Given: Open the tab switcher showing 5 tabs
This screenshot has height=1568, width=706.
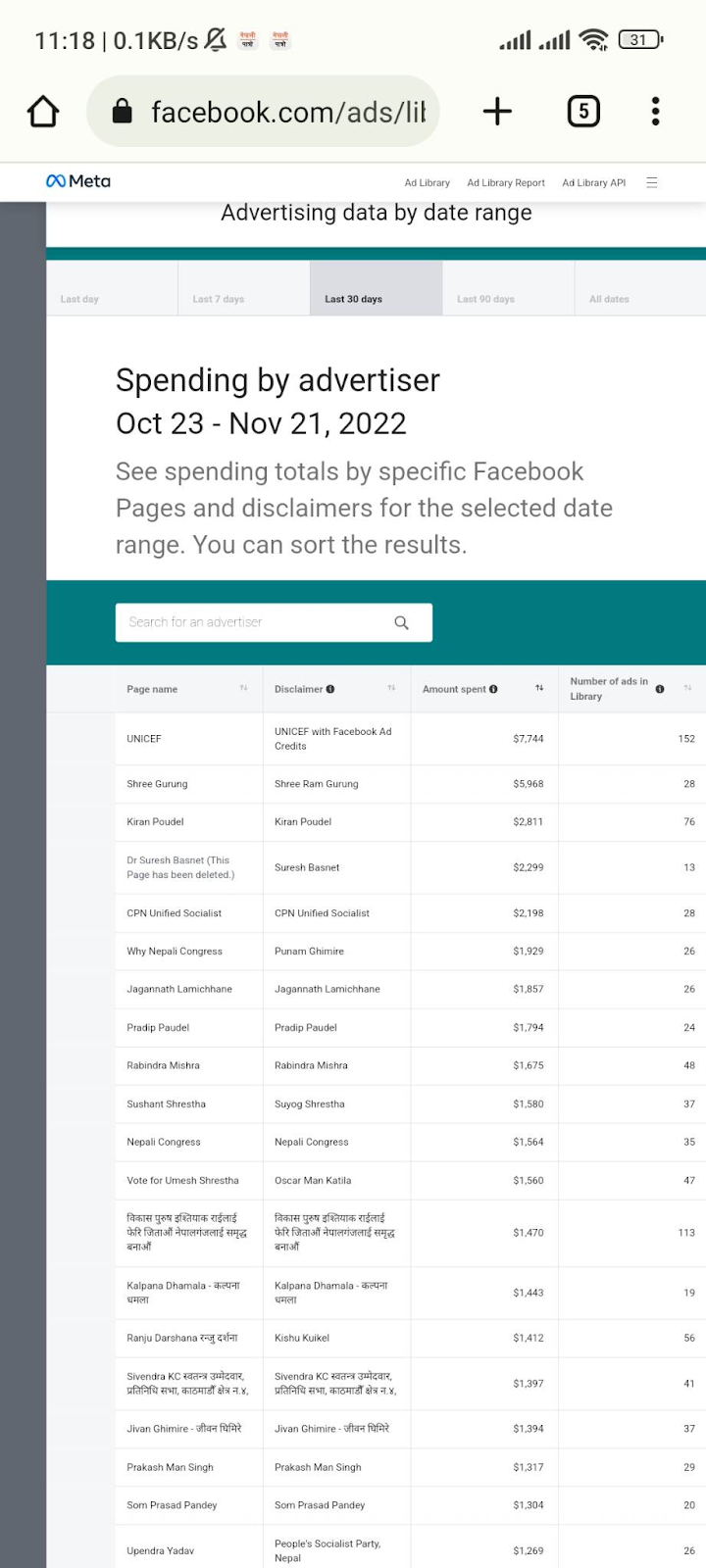Looking at the screenshot, I should [583, 111].
